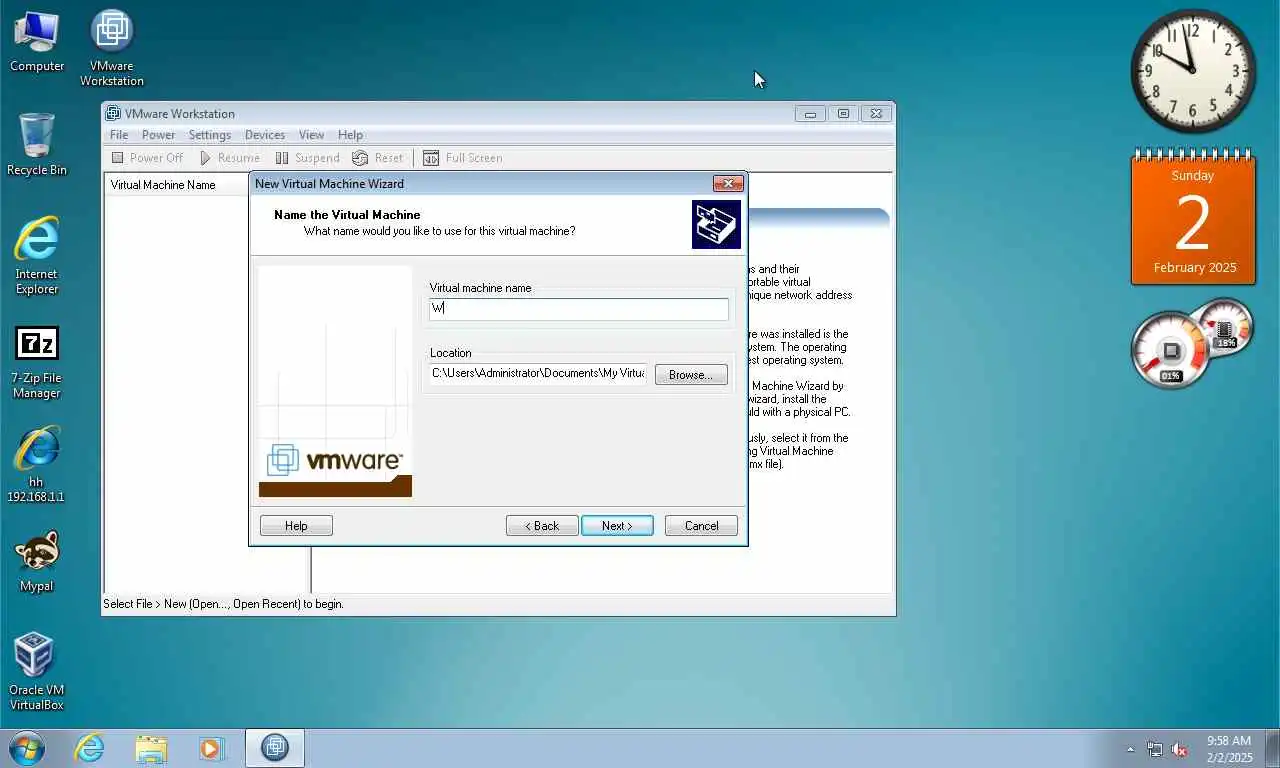Screen dimensions: 1280x768
Task: Click the Reset toolbar button
Action: (378, 158)
